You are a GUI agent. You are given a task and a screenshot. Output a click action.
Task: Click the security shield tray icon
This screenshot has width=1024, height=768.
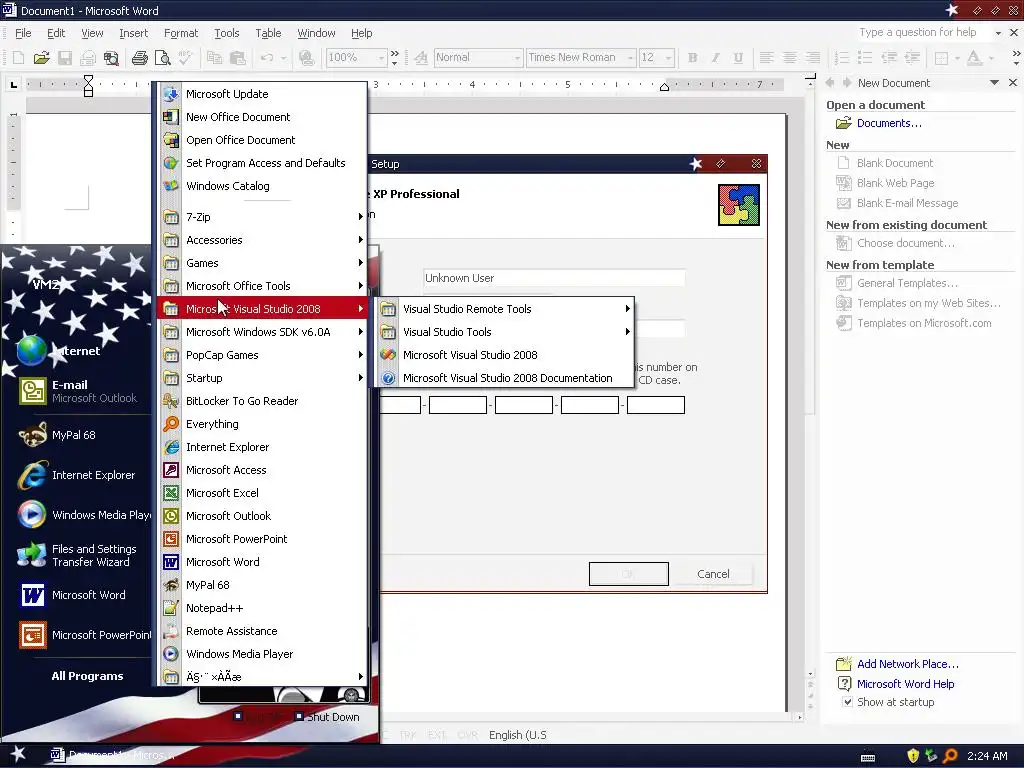[x=913, y=756]
